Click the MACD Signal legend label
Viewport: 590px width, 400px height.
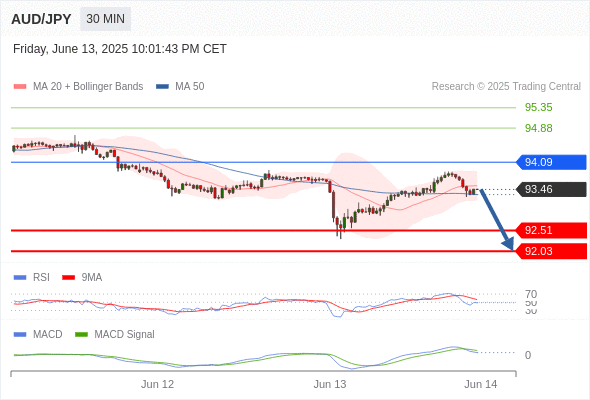coord(125,335)
